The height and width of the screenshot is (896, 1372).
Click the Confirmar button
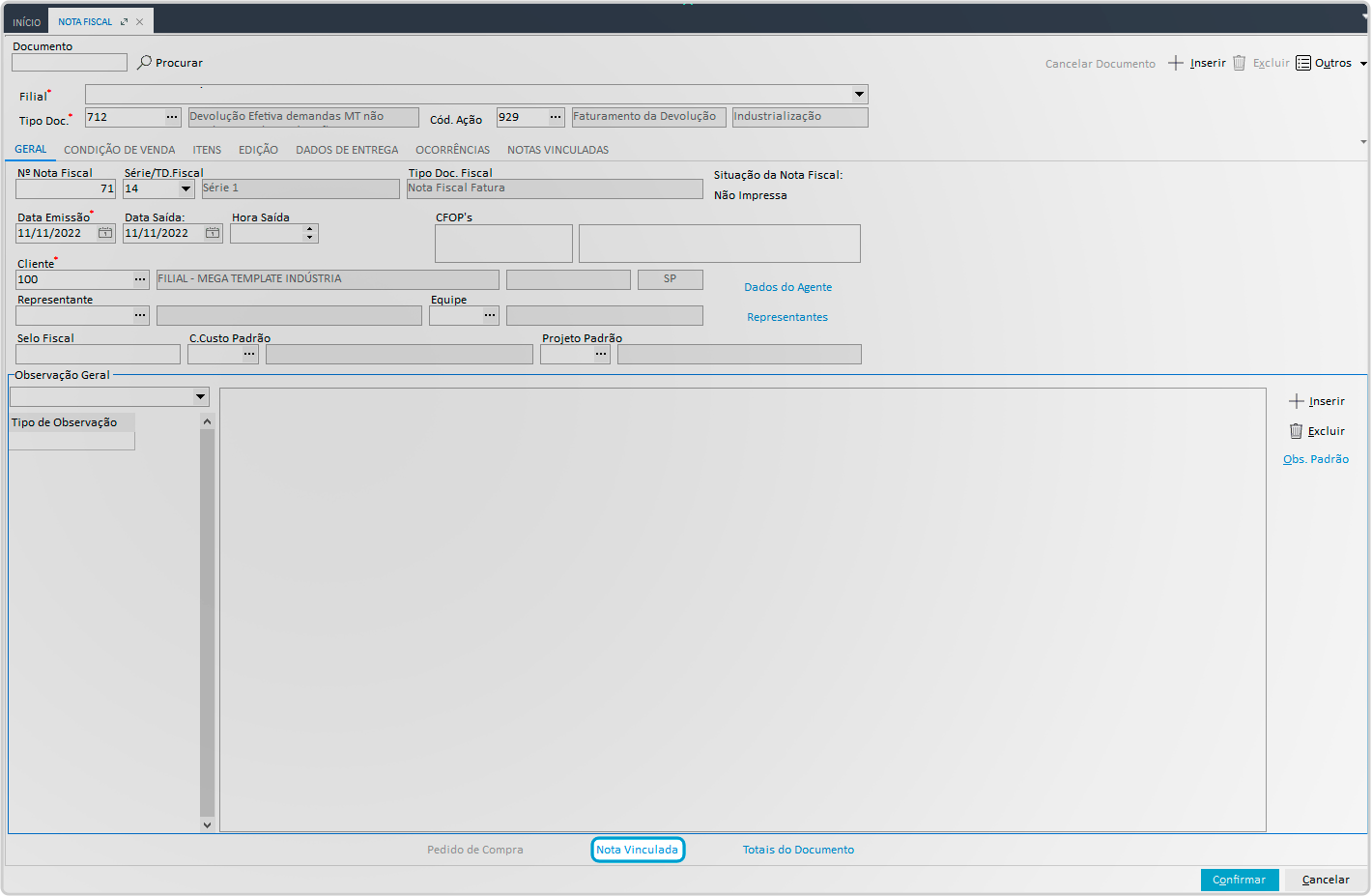coord(1239,880)
